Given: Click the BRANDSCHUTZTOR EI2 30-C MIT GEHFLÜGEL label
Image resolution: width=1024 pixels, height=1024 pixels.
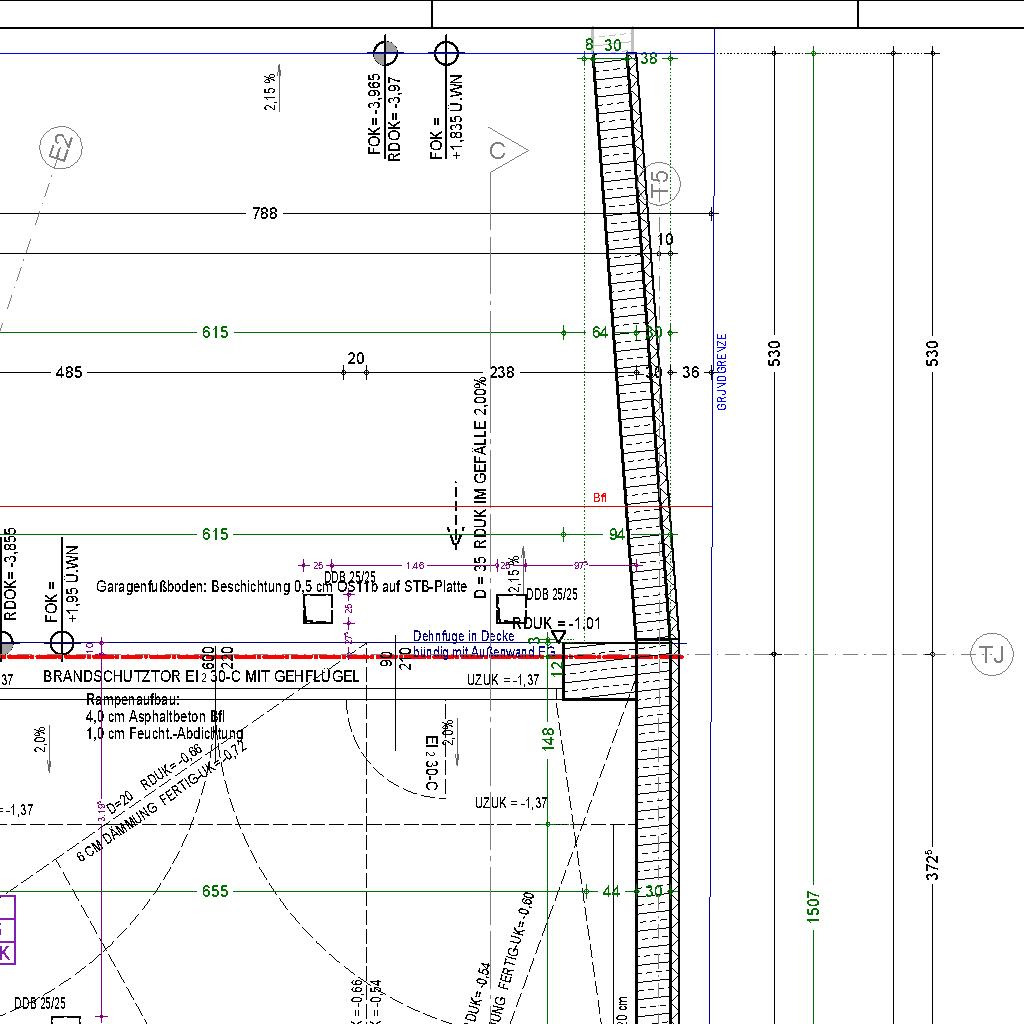Looking at the screenshot, I should click(x=200, y=676).
